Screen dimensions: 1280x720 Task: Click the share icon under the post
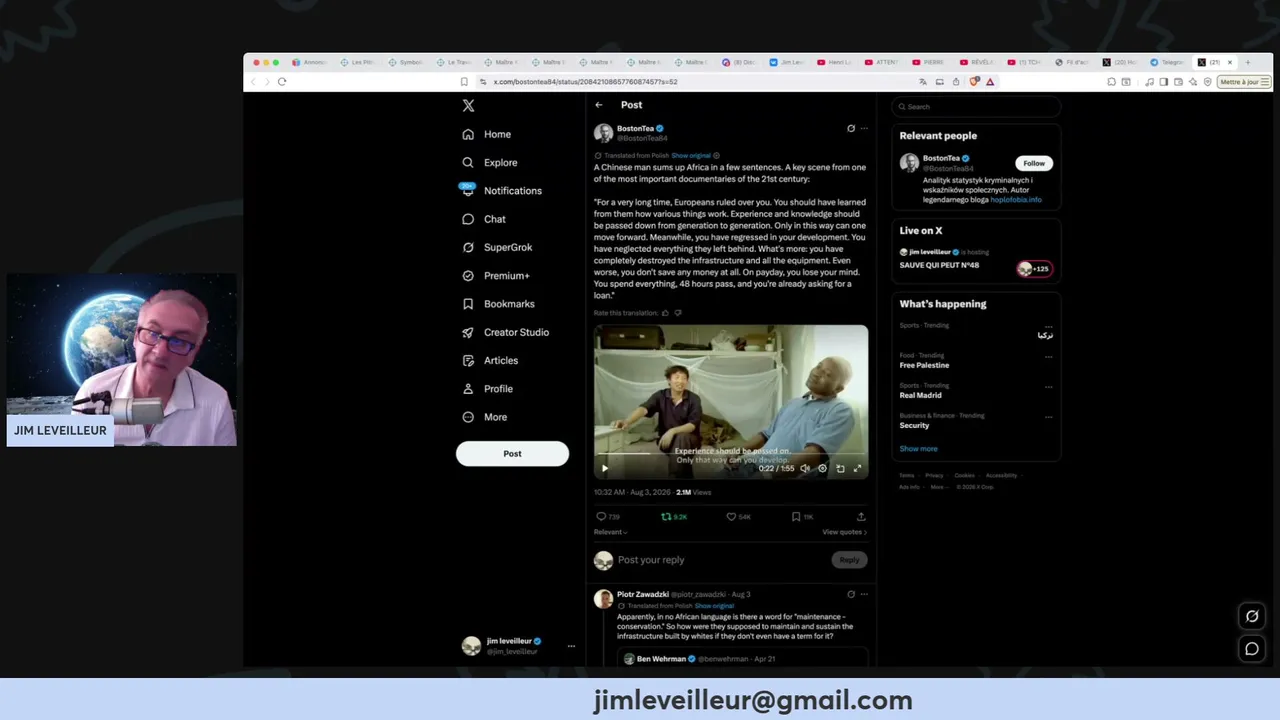click(x=861, y=517)
